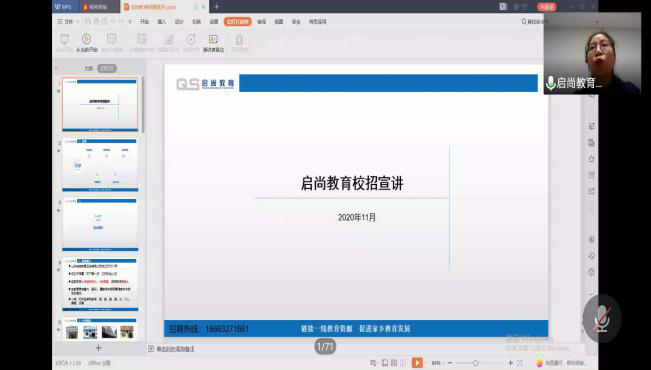Image resolution: width=651 pixels, height=370 pixels.
Task: Click the fit-to-window icon beside zoom
Action: (520, 363)
